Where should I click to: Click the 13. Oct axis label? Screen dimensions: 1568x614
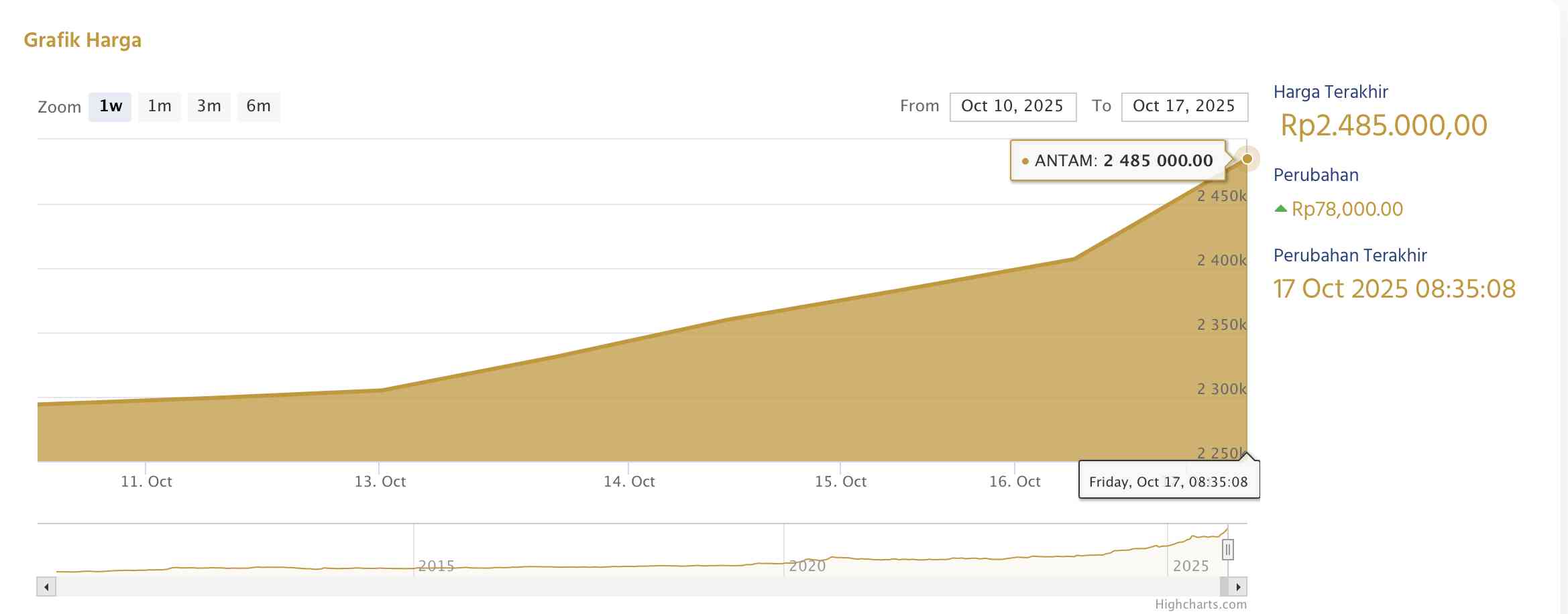coord(380,481)
